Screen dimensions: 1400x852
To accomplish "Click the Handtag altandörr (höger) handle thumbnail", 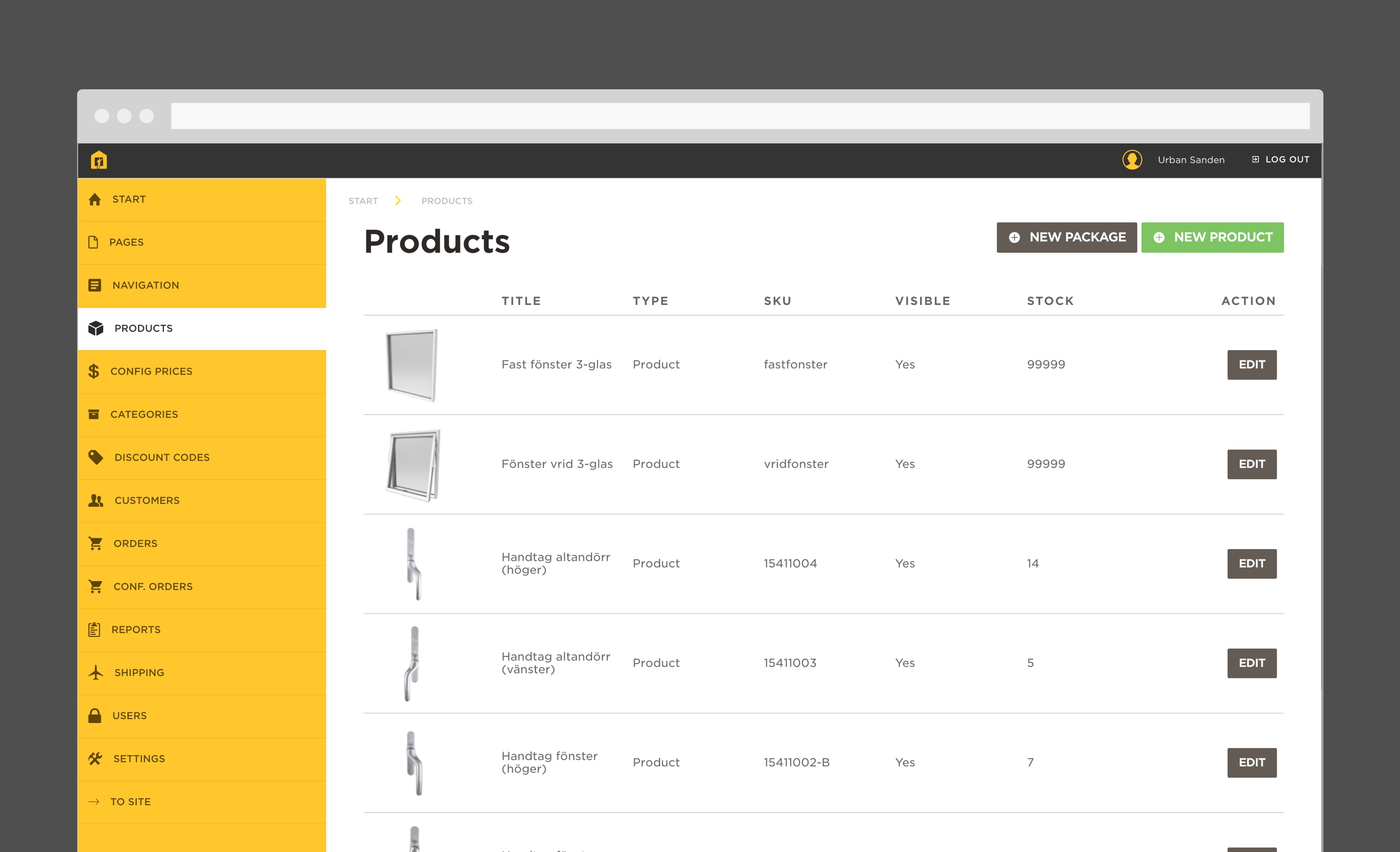I will pos(413,564).
